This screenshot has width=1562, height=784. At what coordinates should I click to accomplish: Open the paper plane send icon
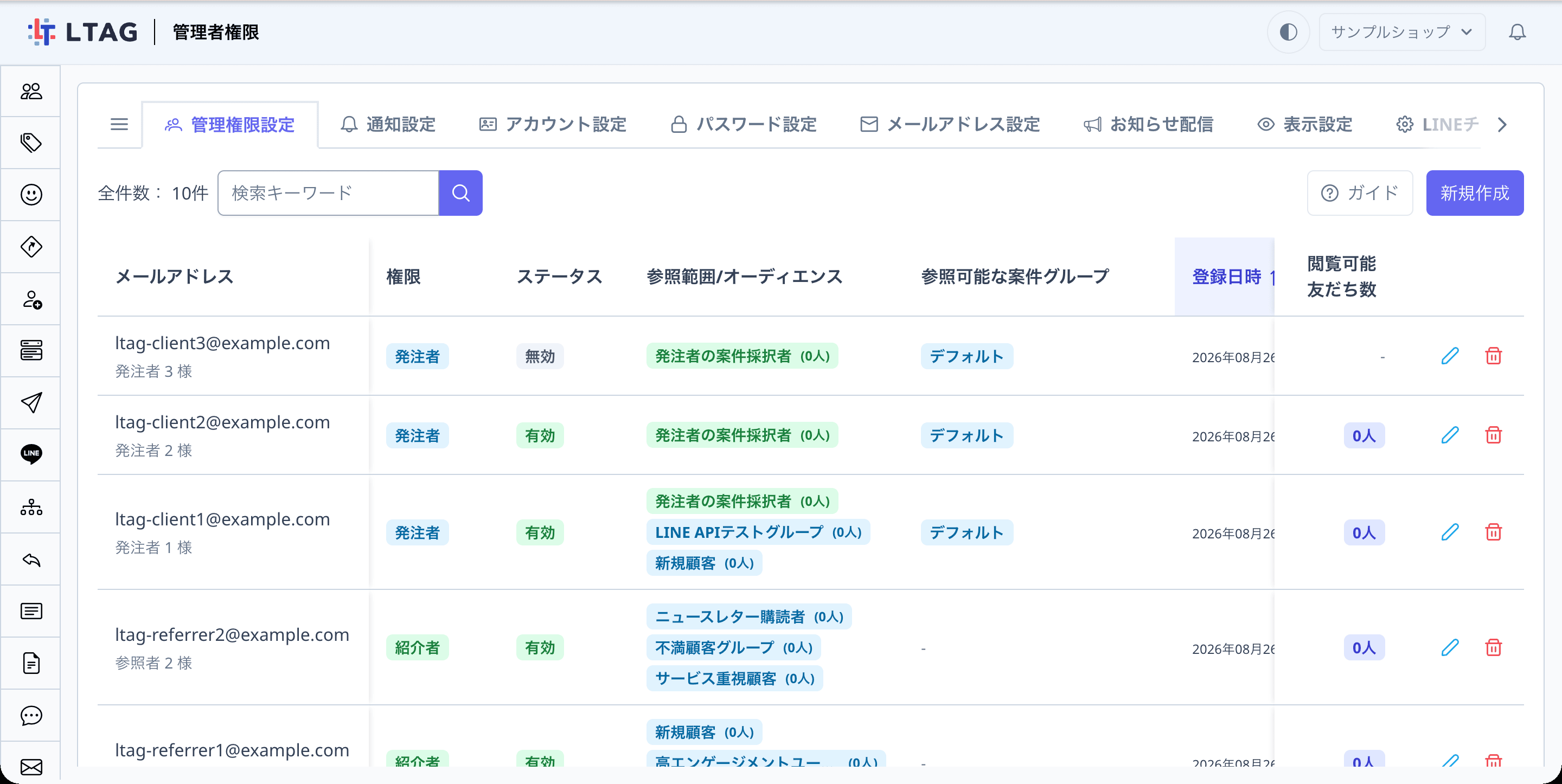(x=31, y=403)
